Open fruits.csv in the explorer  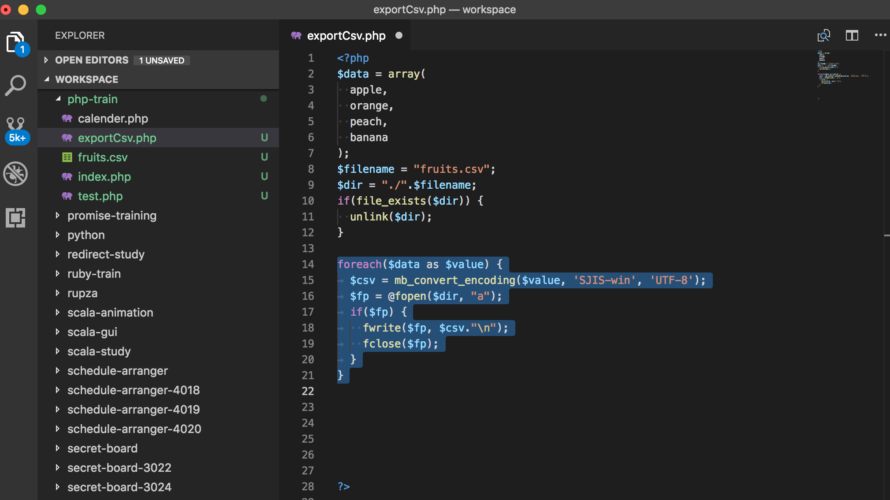point(158,157)
